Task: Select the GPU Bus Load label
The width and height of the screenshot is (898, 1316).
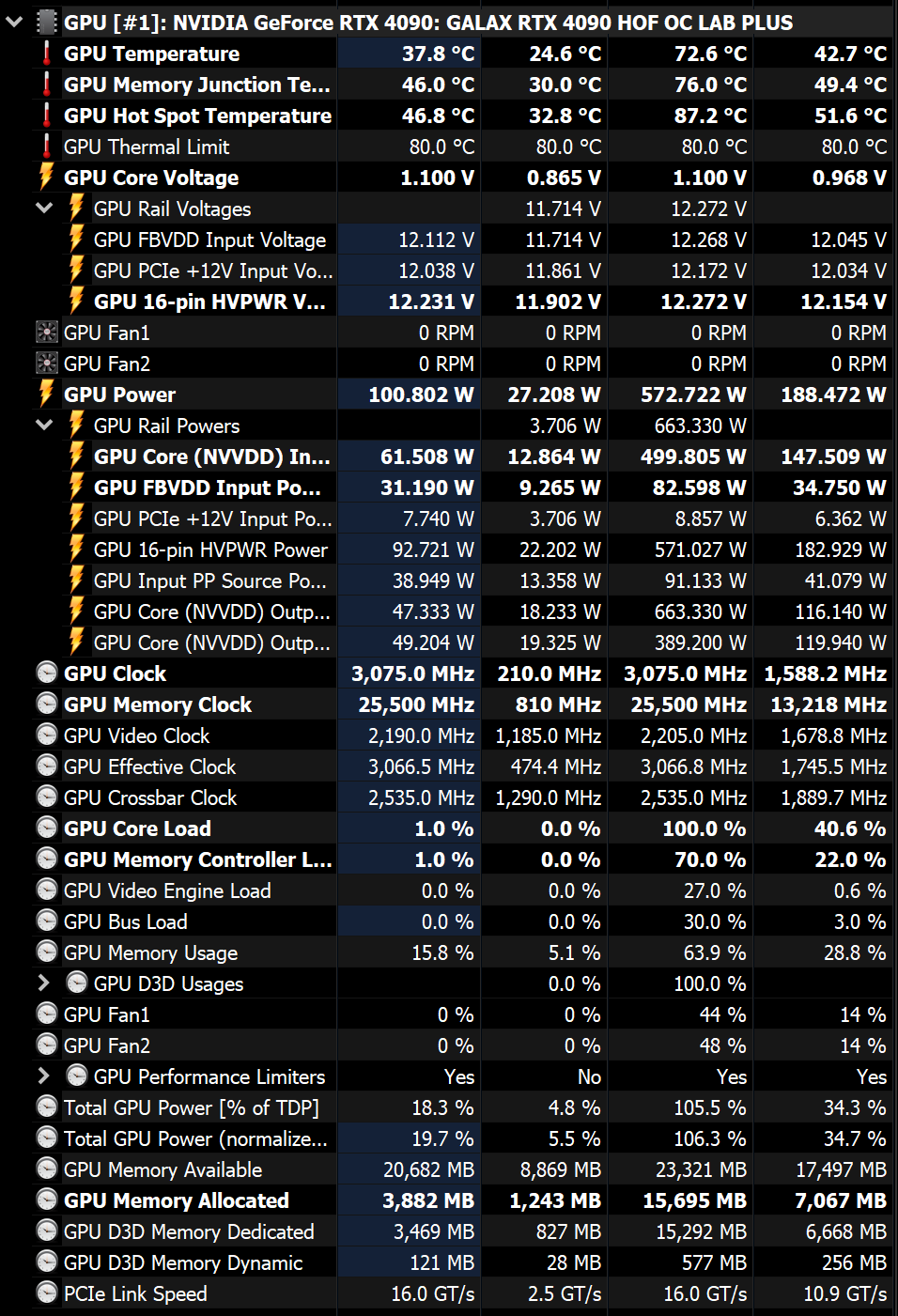Action: pos(126,921)
